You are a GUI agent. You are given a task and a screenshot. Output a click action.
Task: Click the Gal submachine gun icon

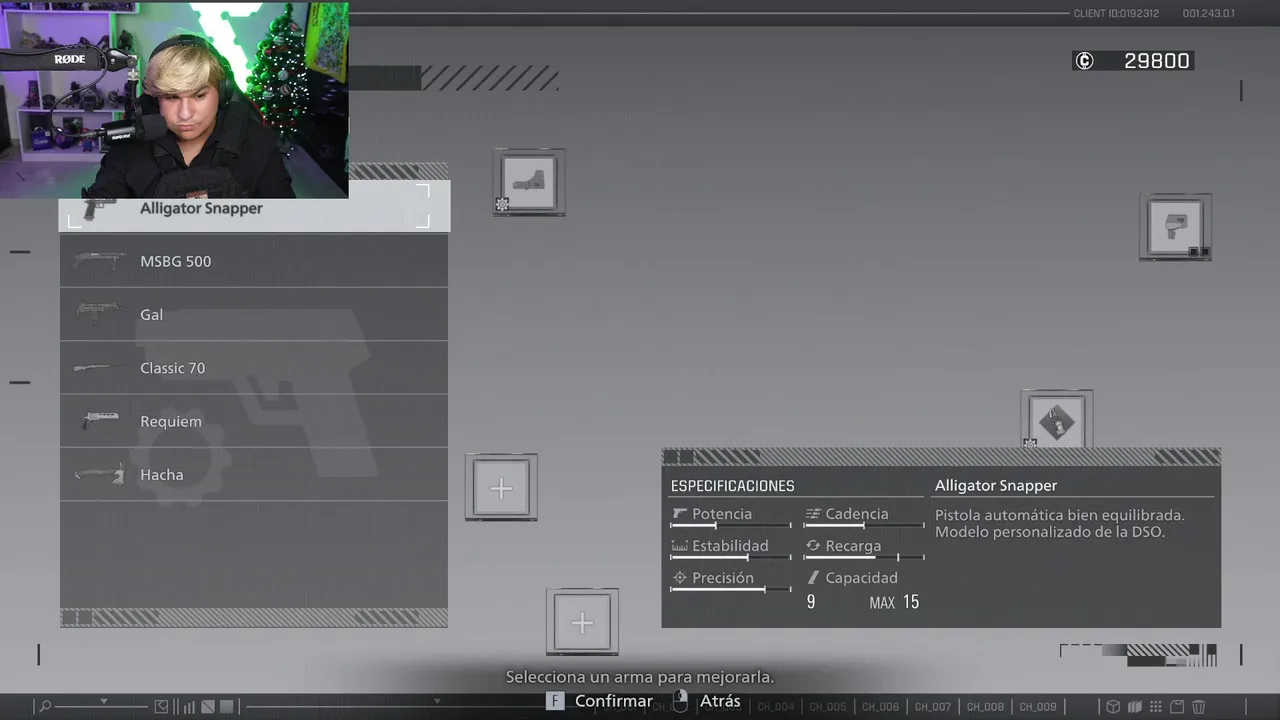coord(98,313)
